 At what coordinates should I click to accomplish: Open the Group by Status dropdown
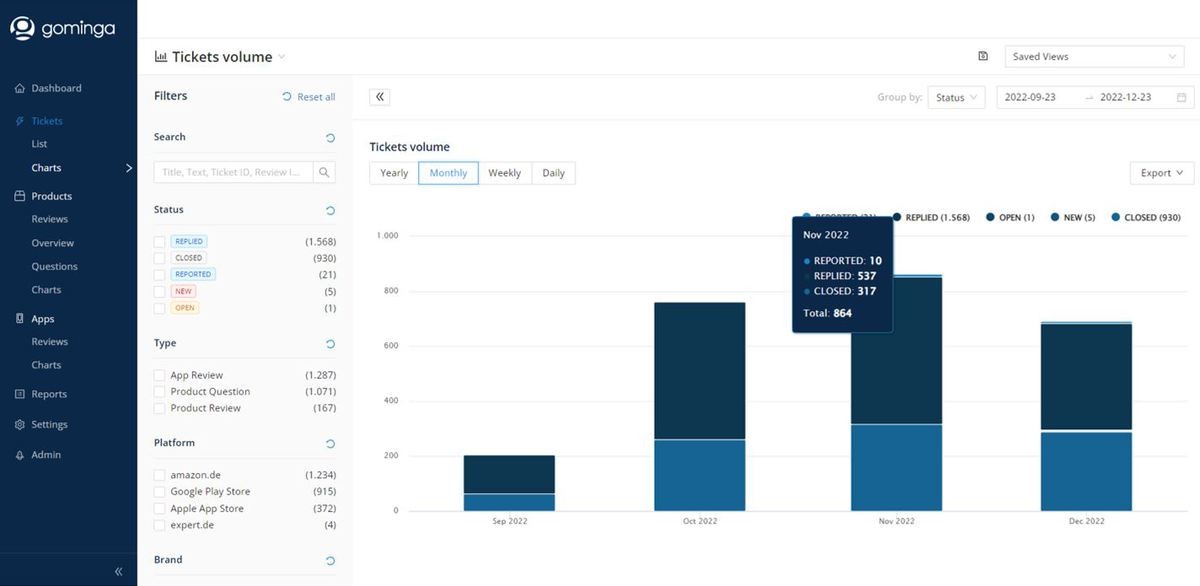pyautogui.click(x=956, y=98)
